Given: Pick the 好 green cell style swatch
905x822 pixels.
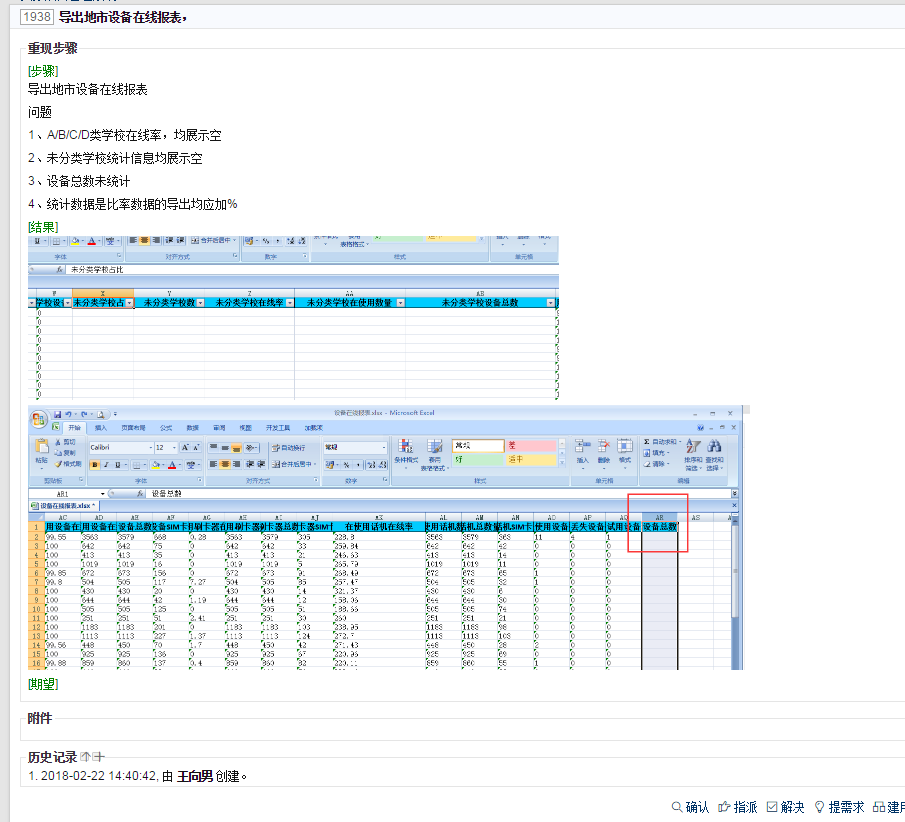Looking at the screenshot, I should (x=478, y=459).
